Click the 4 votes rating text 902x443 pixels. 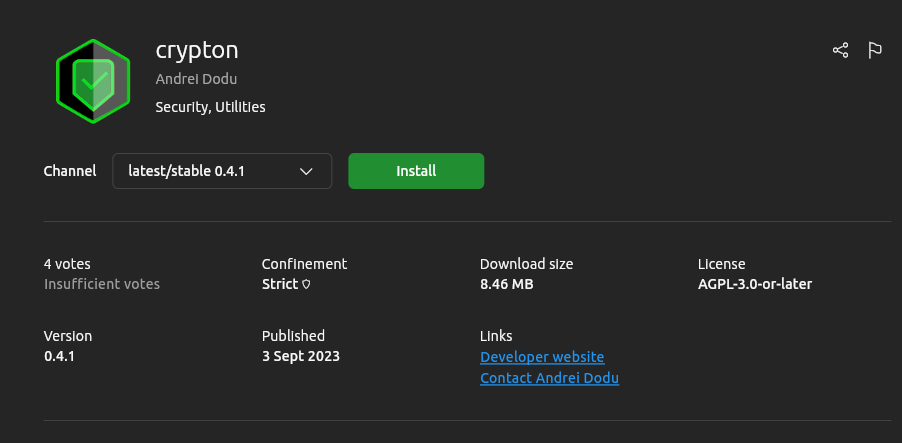[67, 264]
